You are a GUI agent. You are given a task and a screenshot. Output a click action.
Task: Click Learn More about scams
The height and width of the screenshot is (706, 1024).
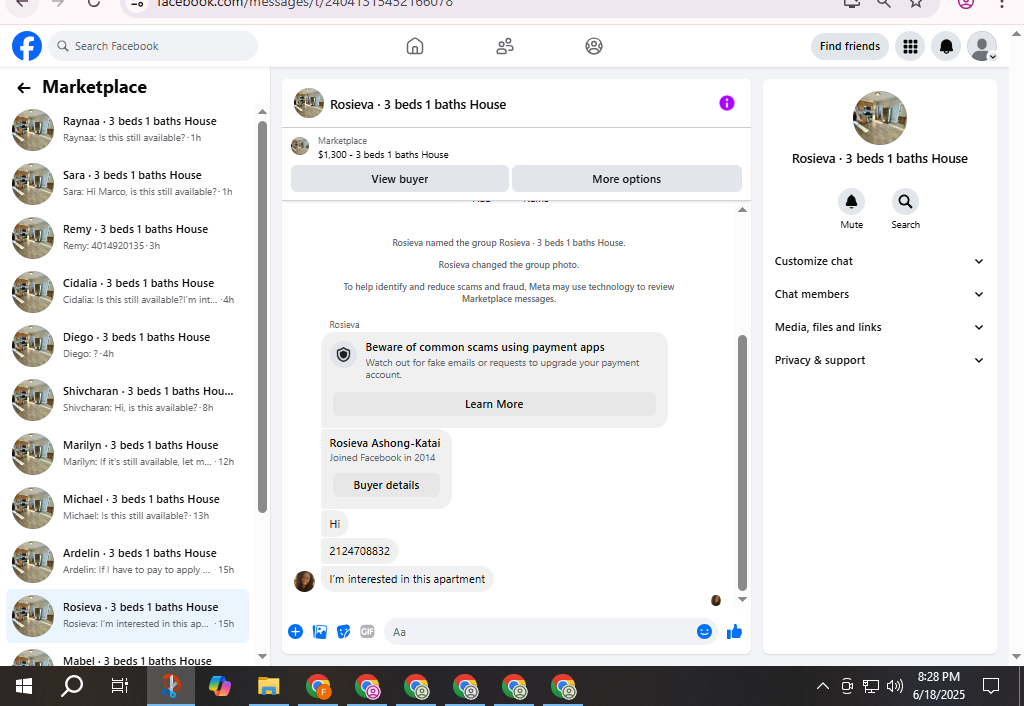pyautogui.click(x=494, y=404)
